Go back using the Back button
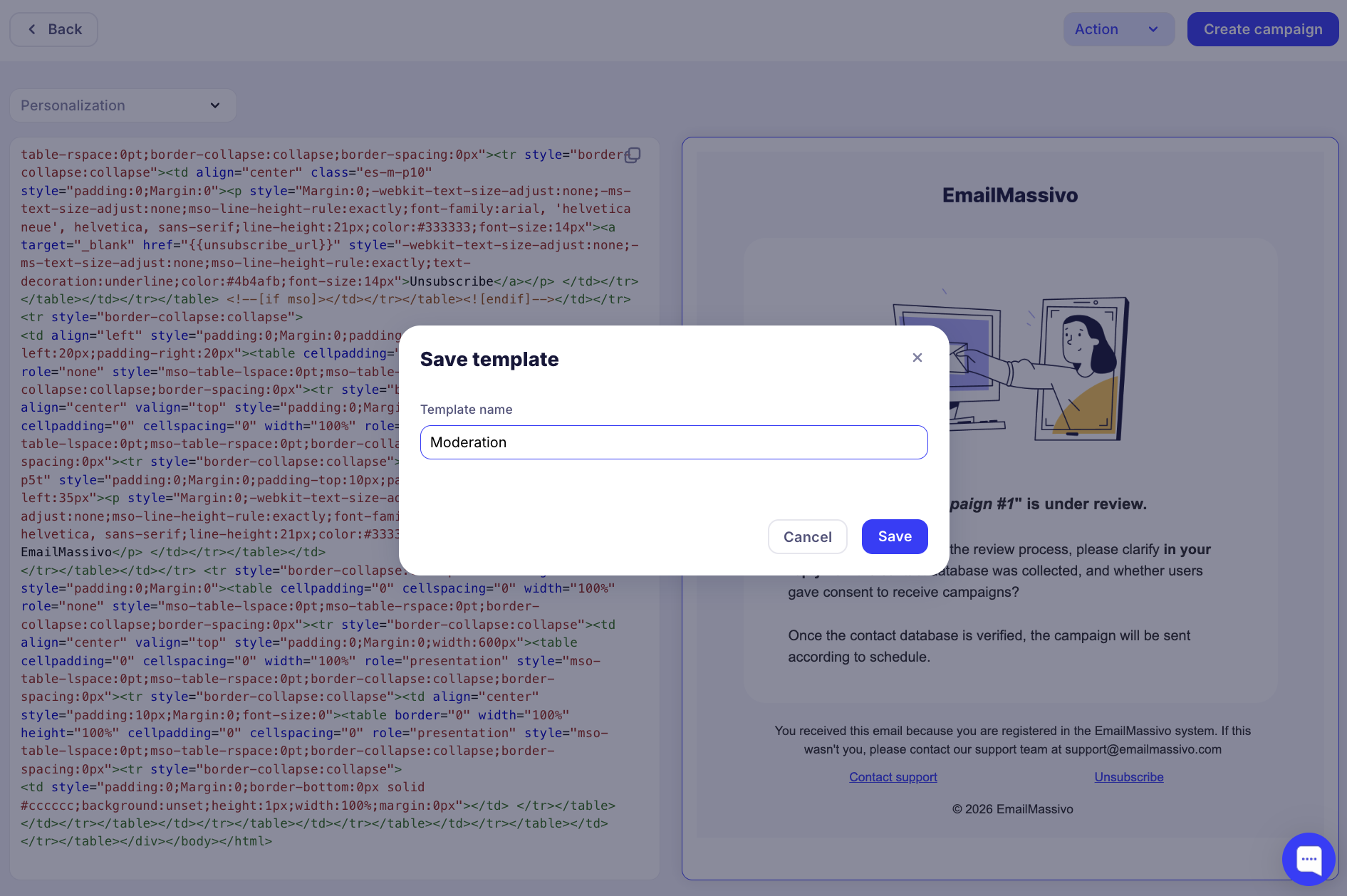This screenshot has width=1347, height=896. (54, 29)
